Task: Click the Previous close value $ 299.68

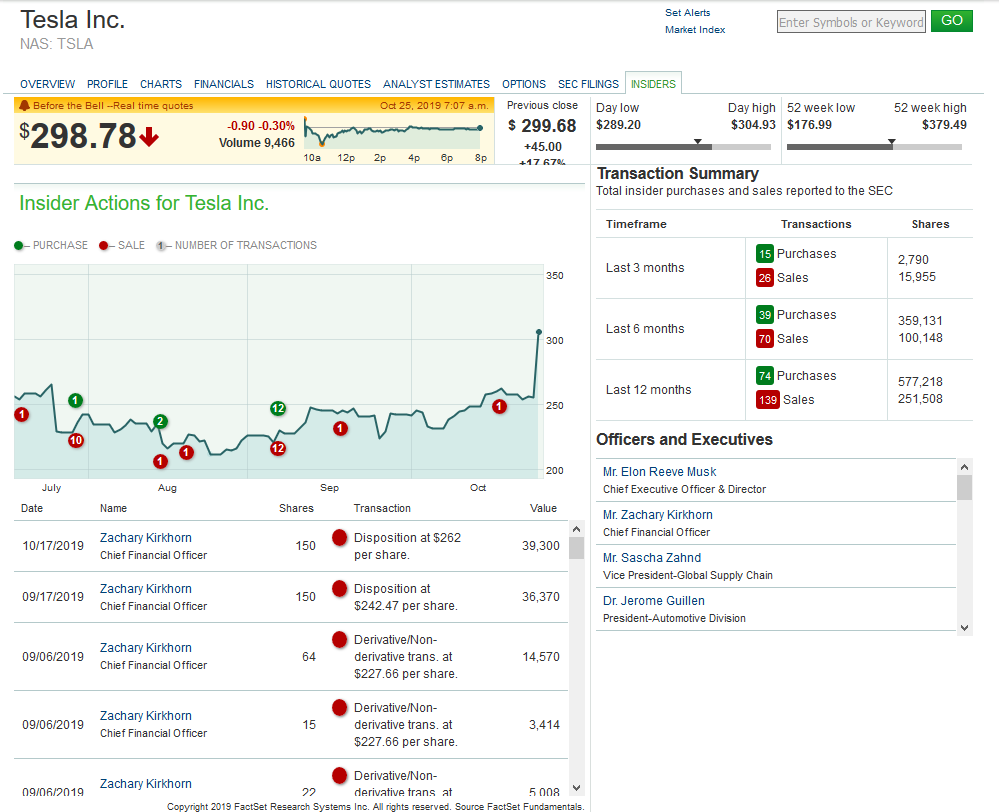Action: 542,126
